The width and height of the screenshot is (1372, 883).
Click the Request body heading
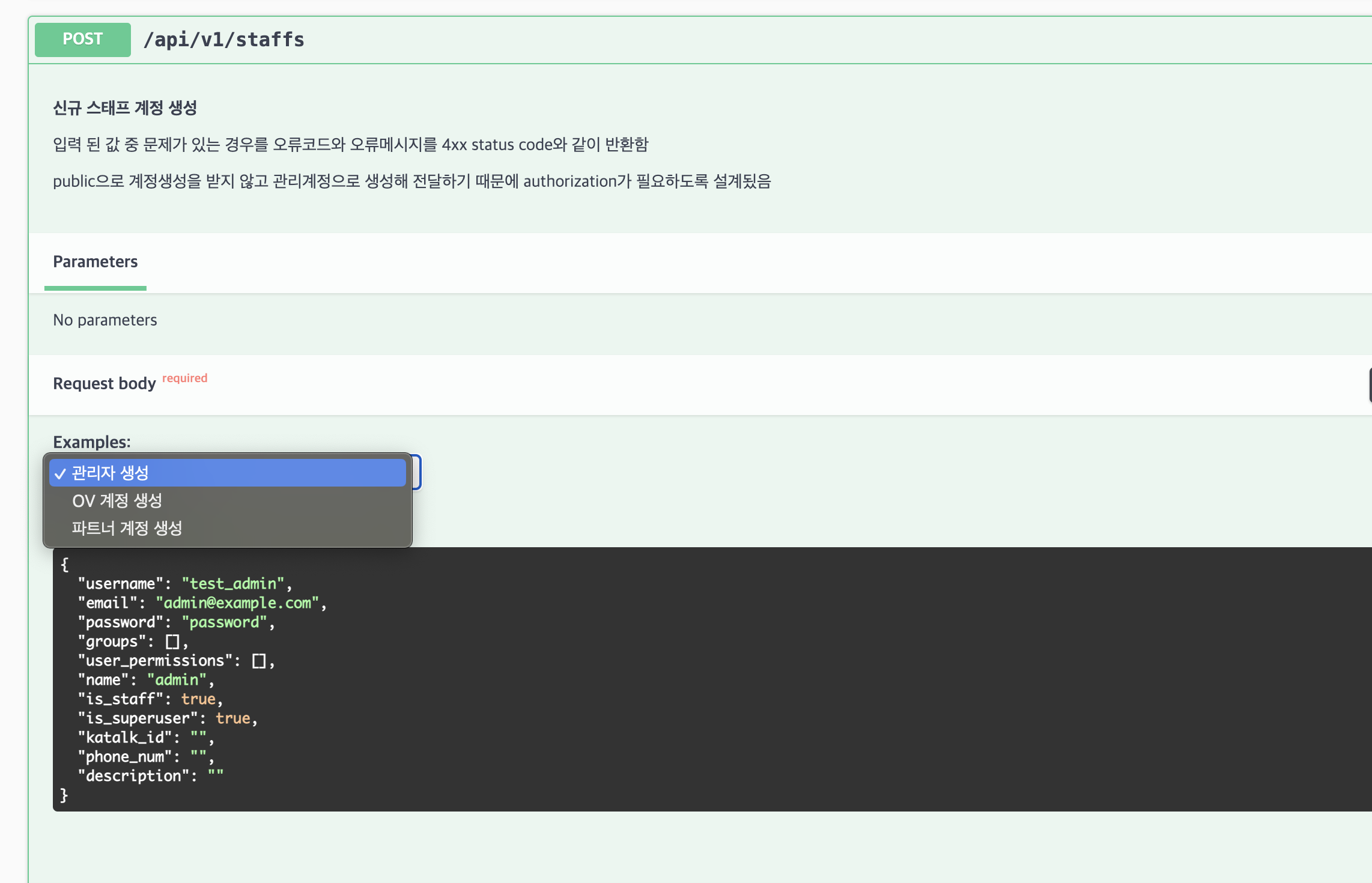pos(105,383)
